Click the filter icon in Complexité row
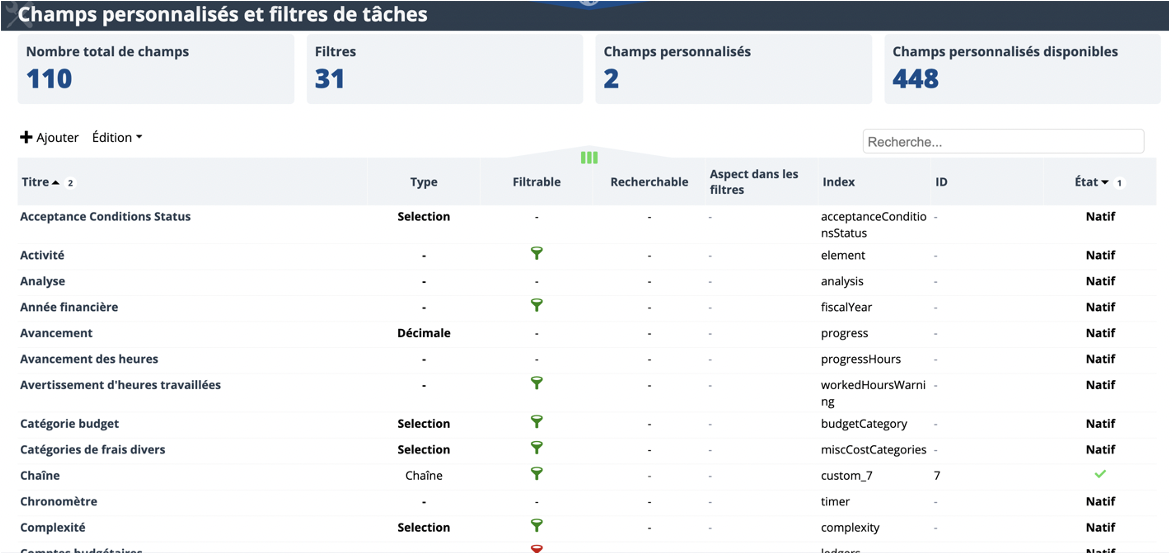The image size is (1172, 556). point(536,525)
